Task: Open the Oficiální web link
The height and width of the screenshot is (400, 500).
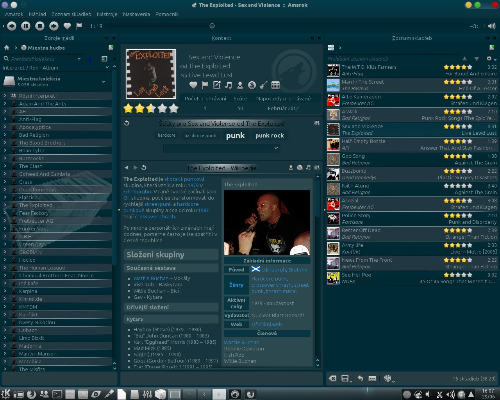Action: point(267,324)
